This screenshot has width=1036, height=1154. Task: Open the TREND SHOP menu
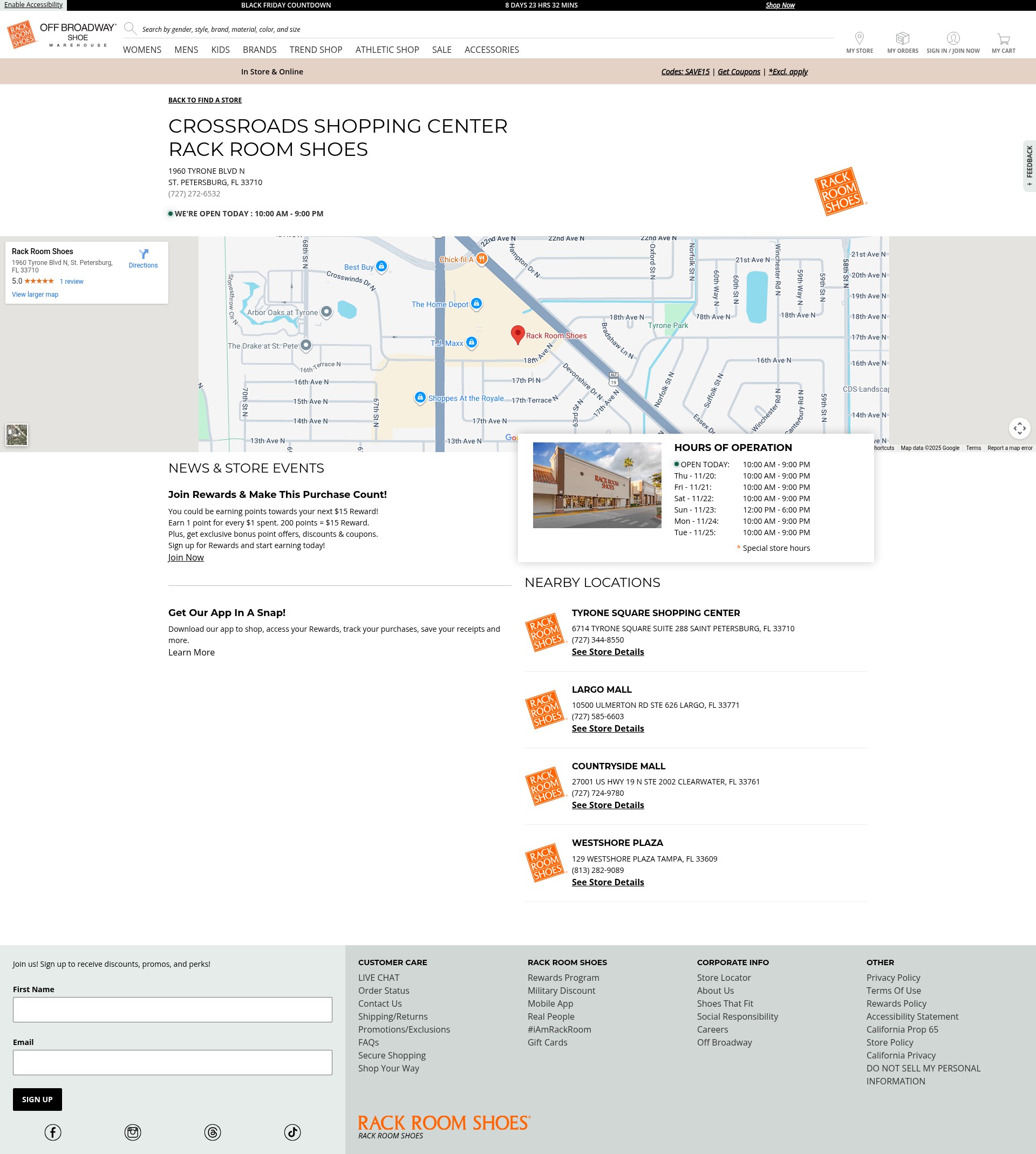point(316,50)
